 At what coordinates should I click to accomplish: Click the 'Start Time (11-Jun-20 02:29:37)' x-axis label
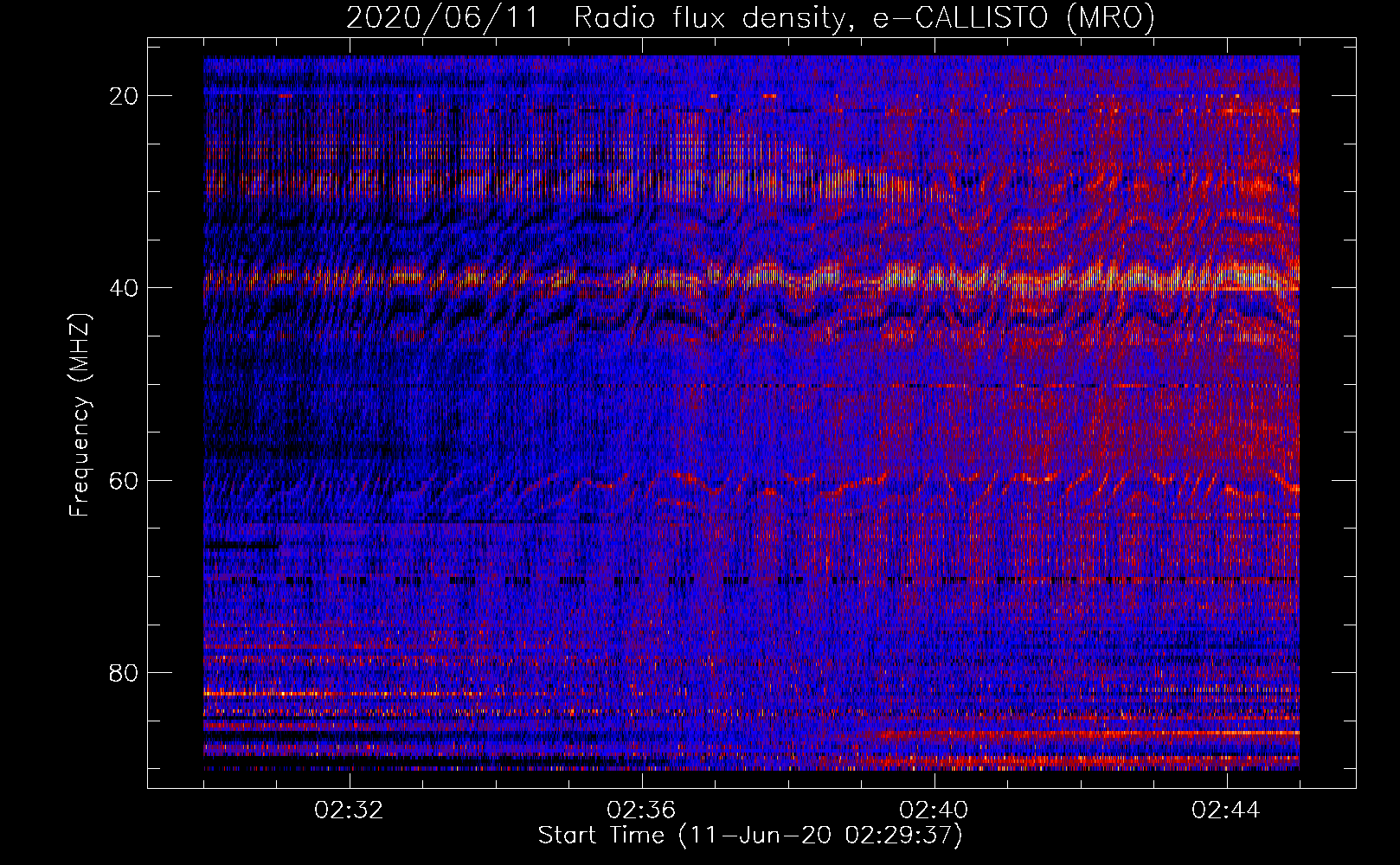click(750, 836)
